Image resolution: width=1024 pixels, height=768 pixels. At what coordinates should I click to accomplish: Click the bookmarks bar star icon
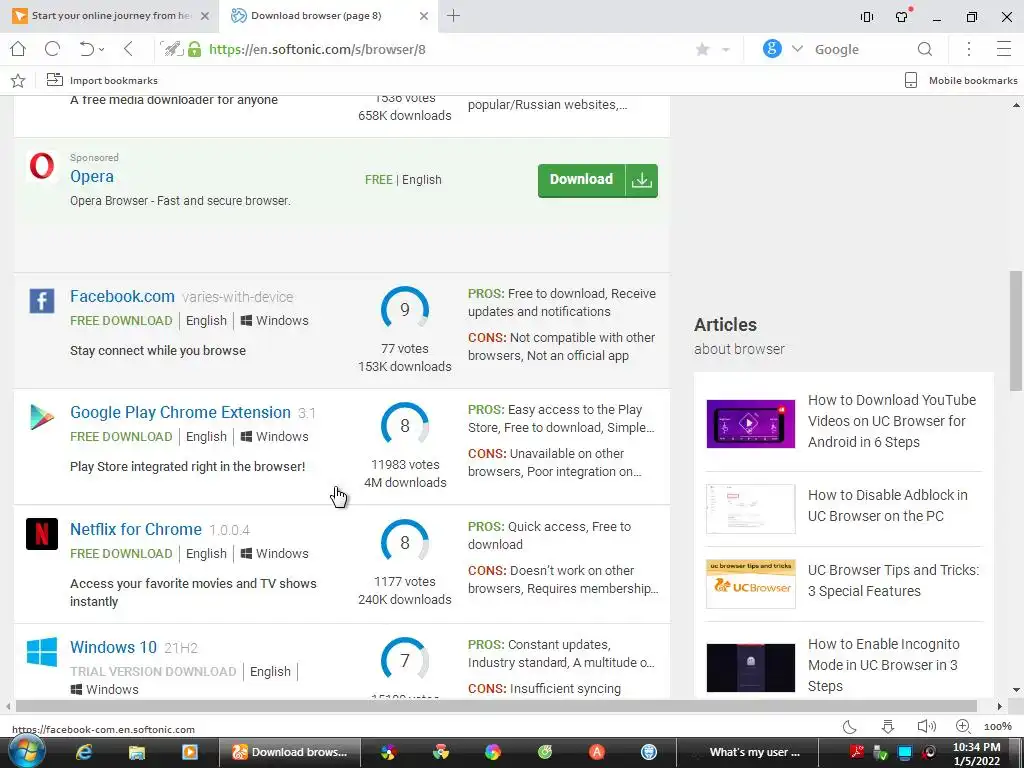pyautogui.click(x=18, y=80)
